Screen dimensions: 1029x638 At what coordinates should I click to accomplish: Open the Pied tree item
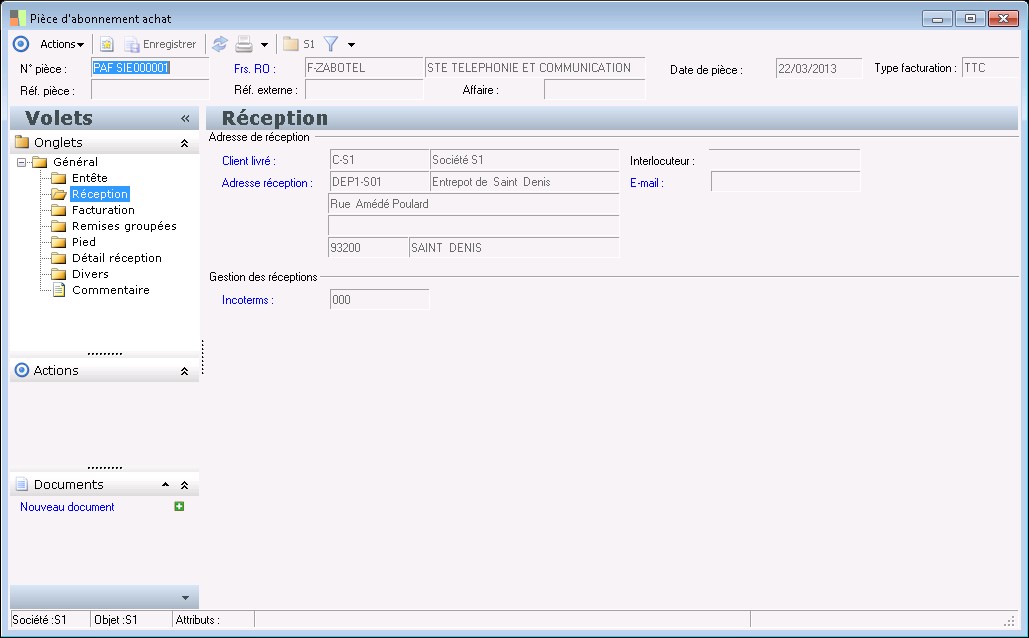[84, 242]
